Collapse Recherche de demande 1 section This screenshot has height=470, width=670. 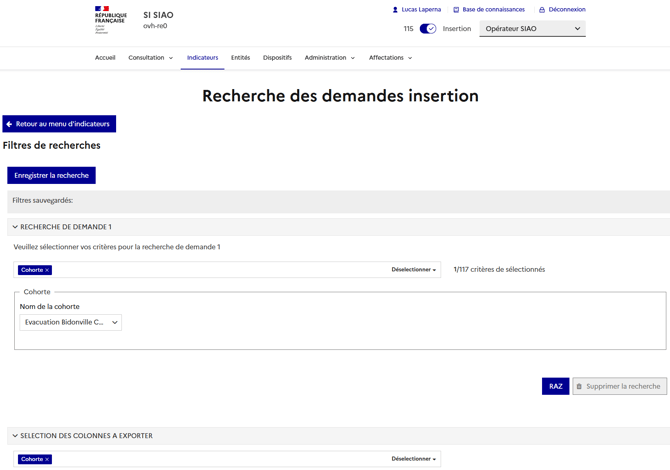[x=15, y=227]
